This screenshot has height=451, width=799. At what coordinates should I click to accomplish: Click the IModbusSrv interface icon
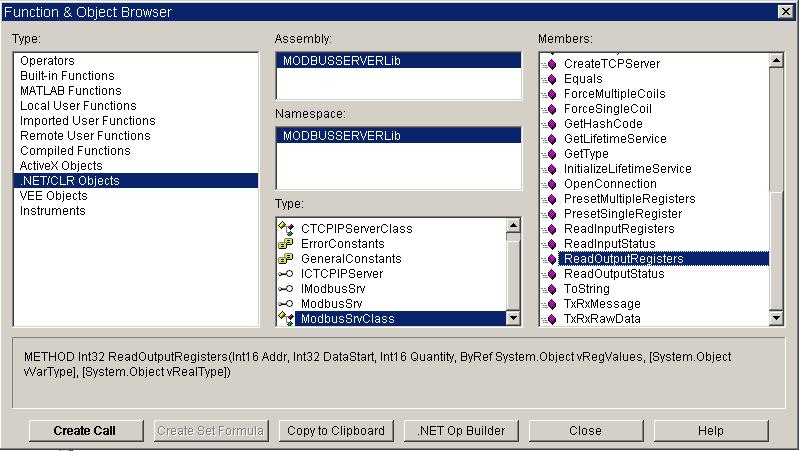285,289
